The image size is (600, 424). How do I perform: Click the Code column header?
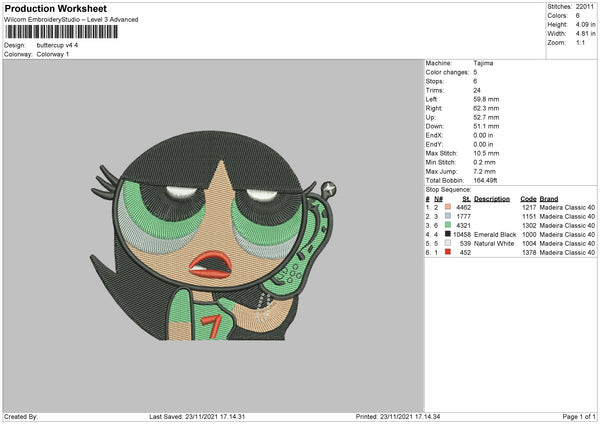pyautogui.click(x=529, y=198)
